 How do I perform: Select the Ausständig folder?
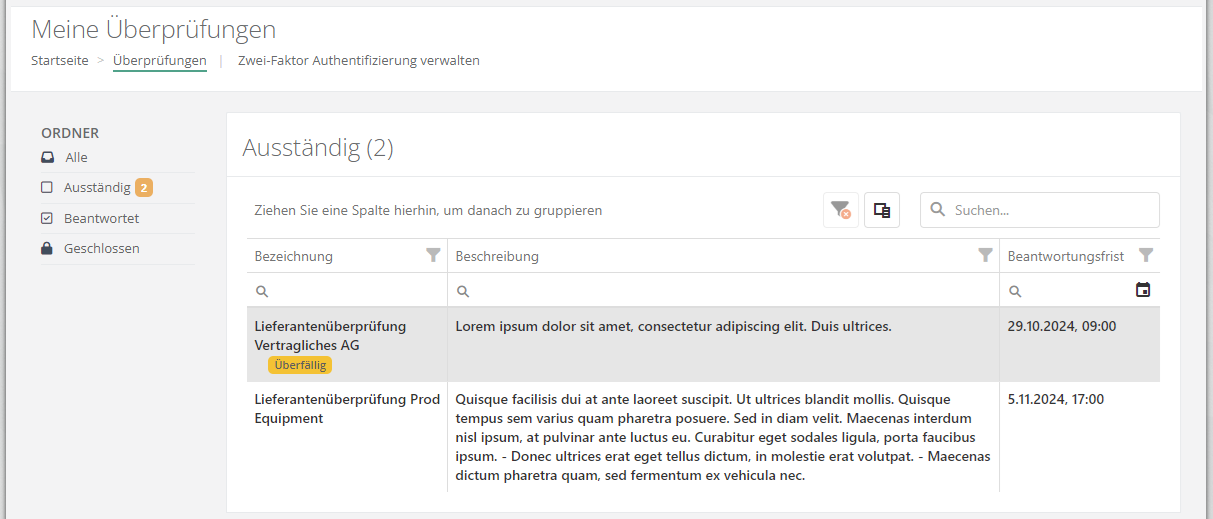coord(97,188)
